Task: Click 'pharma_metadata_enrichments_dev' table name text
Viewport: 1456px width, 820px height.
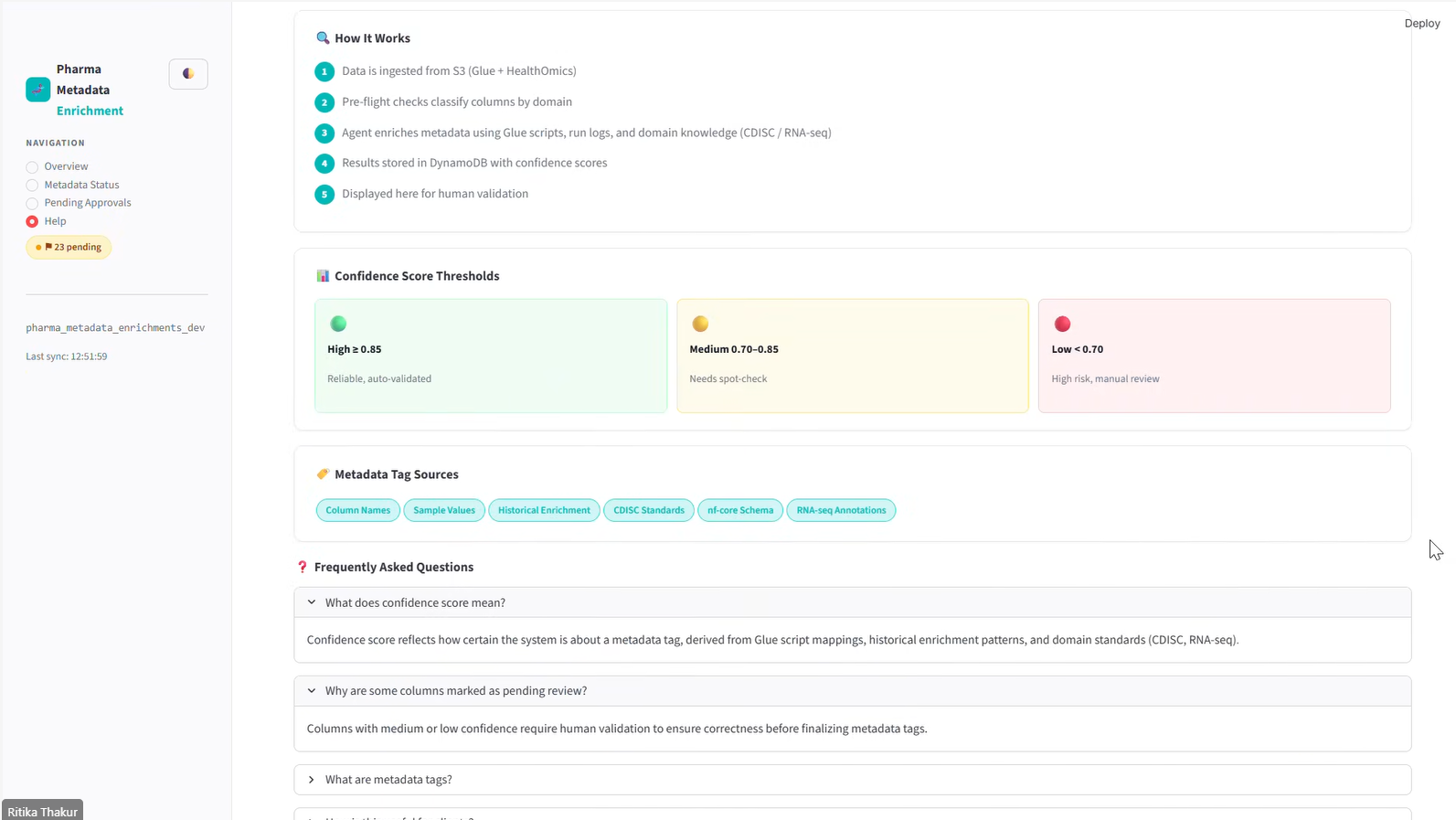Action: coord(115,327)
